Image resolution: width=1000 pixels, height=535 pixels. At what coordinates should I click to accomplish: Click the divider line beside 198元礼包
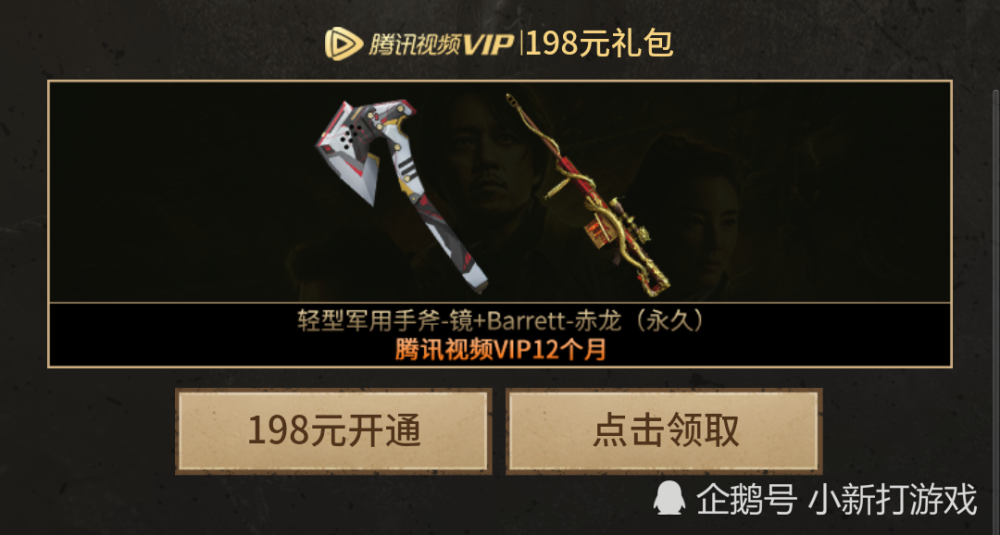[522, 43]
